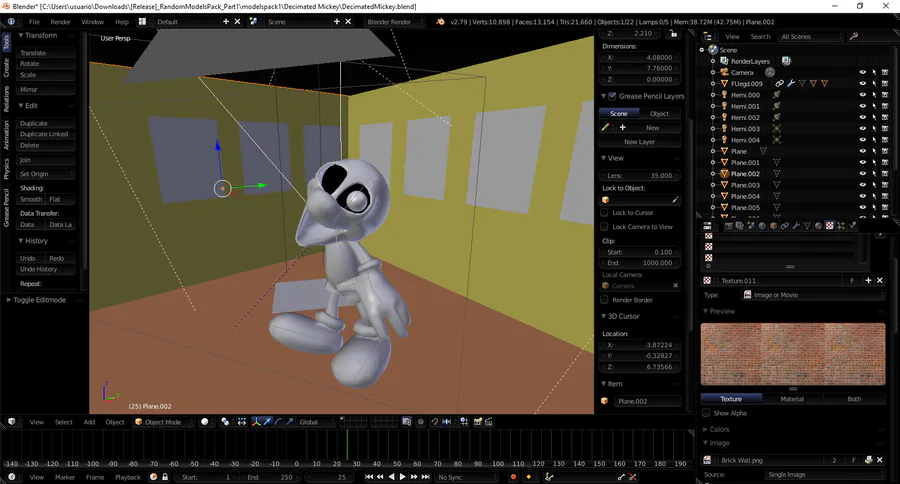The width and height of the screenshot is (900, 484).
Task: Enable Lock Camera to View checkbox
Action: pos(604,226)
